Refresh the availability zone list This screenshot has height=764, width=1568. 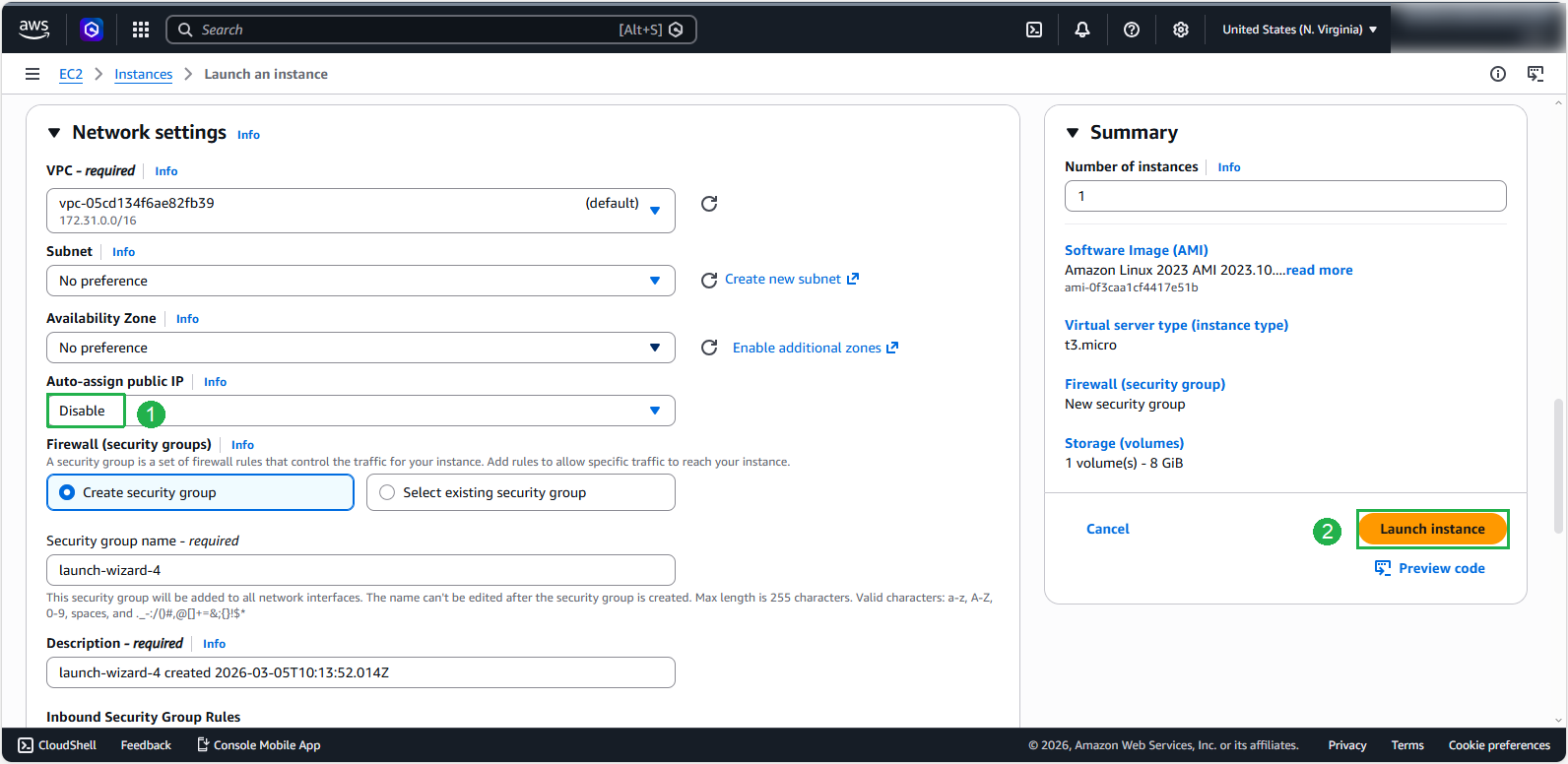tap(709, 348)
